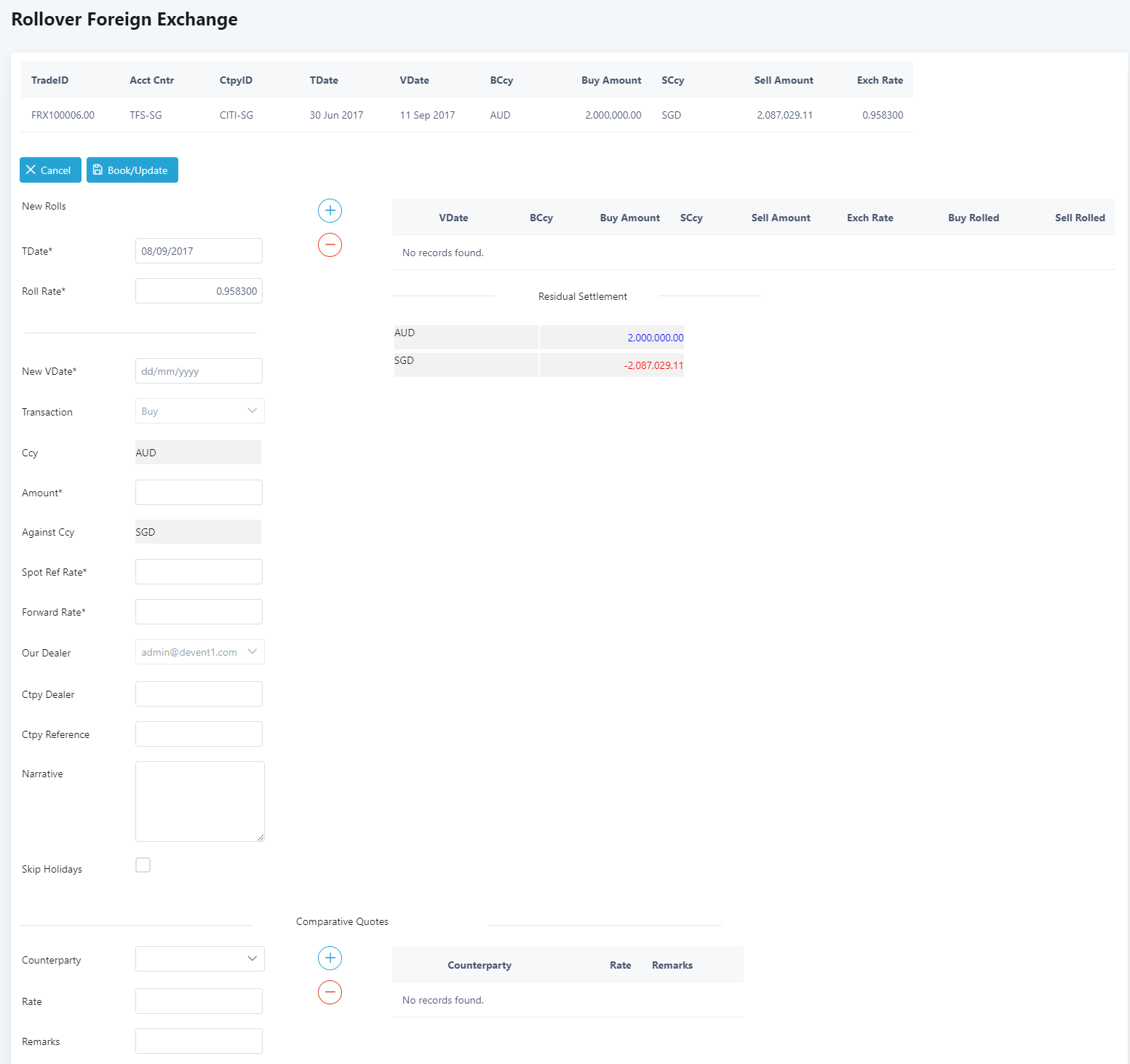Remove a comparative quote with the minus icon
This screenshot has width=1130, height=1064.
pyautogui.click(x=330, y=992)
